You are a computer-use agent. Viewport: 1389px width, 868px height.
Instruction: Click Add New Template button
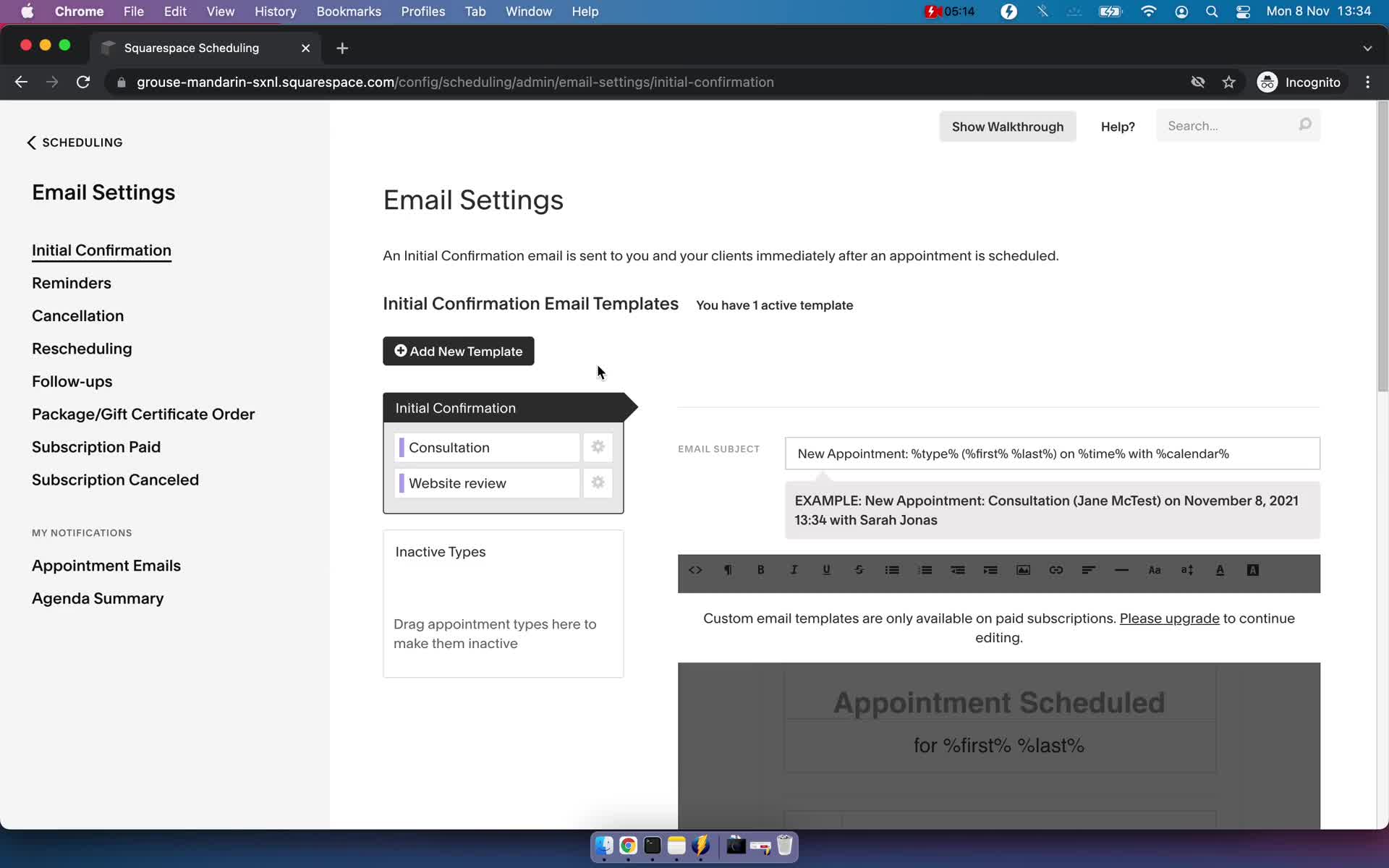pos(458,351)
